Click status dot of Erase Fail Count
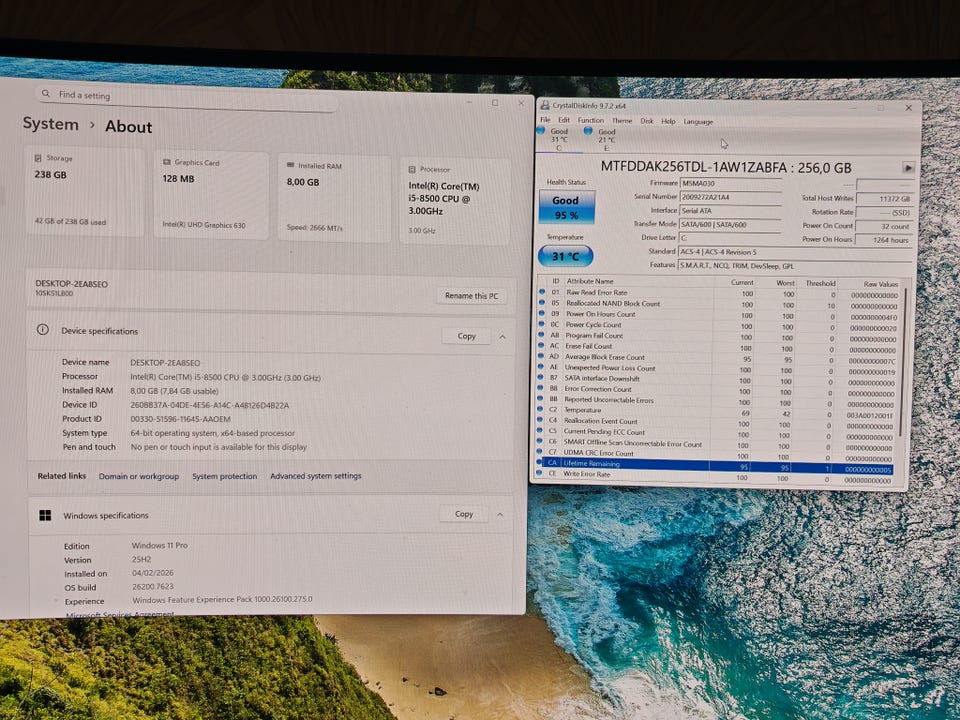 click(541, 345)
